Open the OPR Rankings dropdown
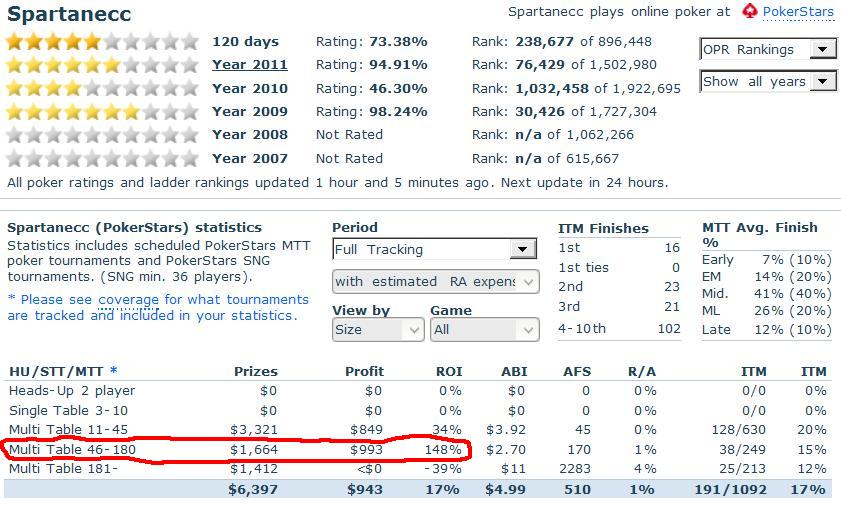 tap(767, 49)
